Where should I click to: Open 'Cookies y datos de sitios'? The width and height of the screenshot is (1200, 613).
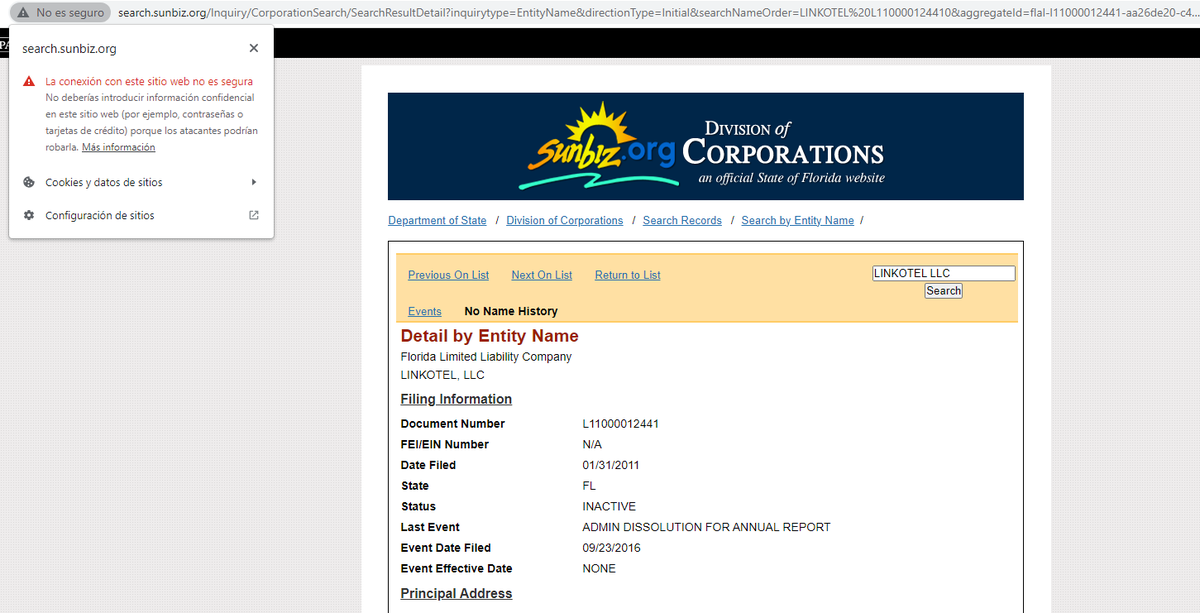[x=141, y=182]
